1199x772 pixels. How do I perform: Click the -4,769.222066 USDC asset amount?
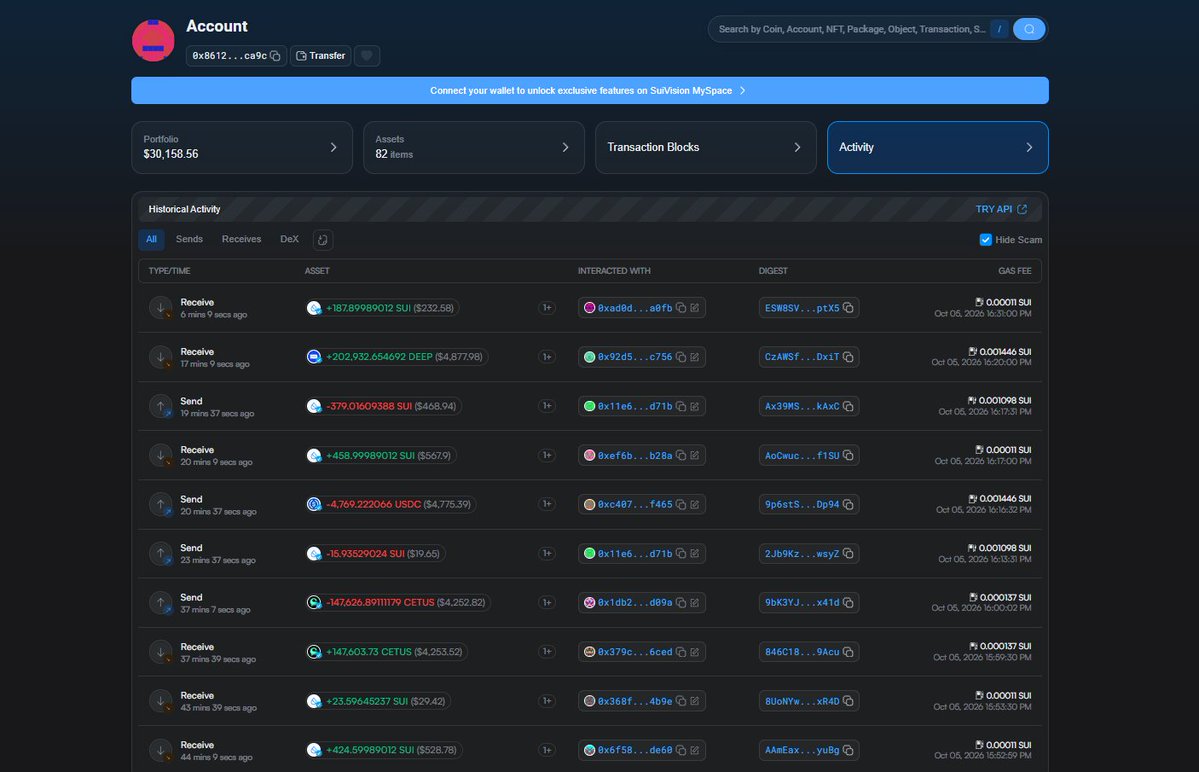pos(373,504)
